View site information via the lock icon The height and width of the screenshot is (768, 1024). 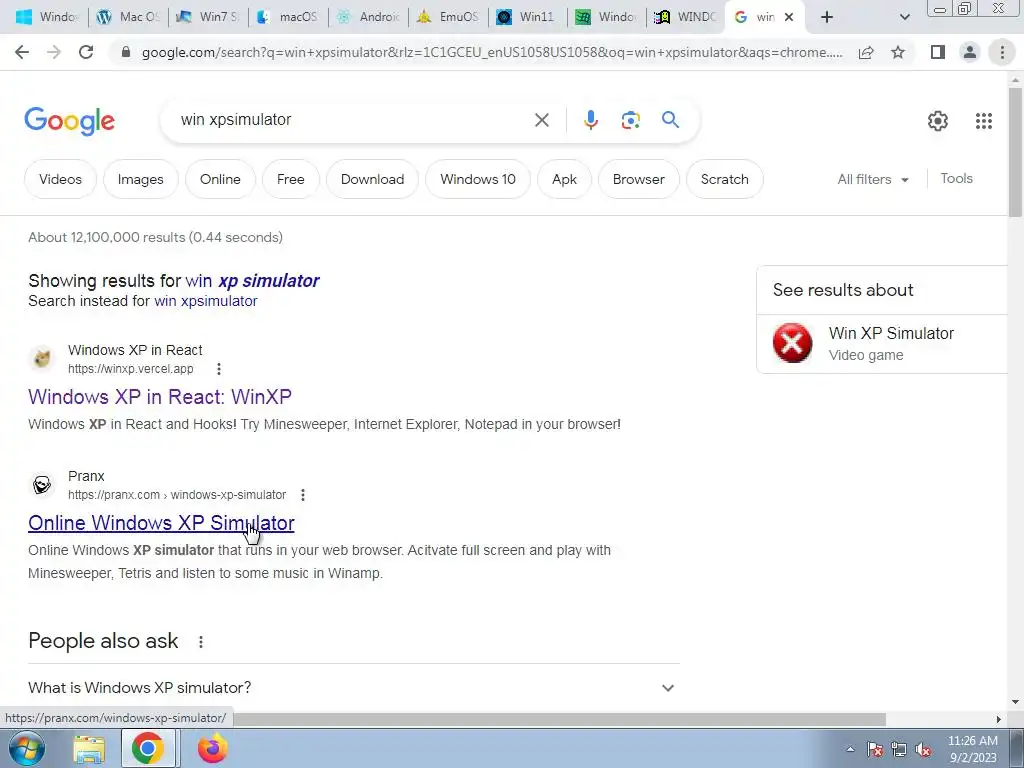tap(126, 52)
